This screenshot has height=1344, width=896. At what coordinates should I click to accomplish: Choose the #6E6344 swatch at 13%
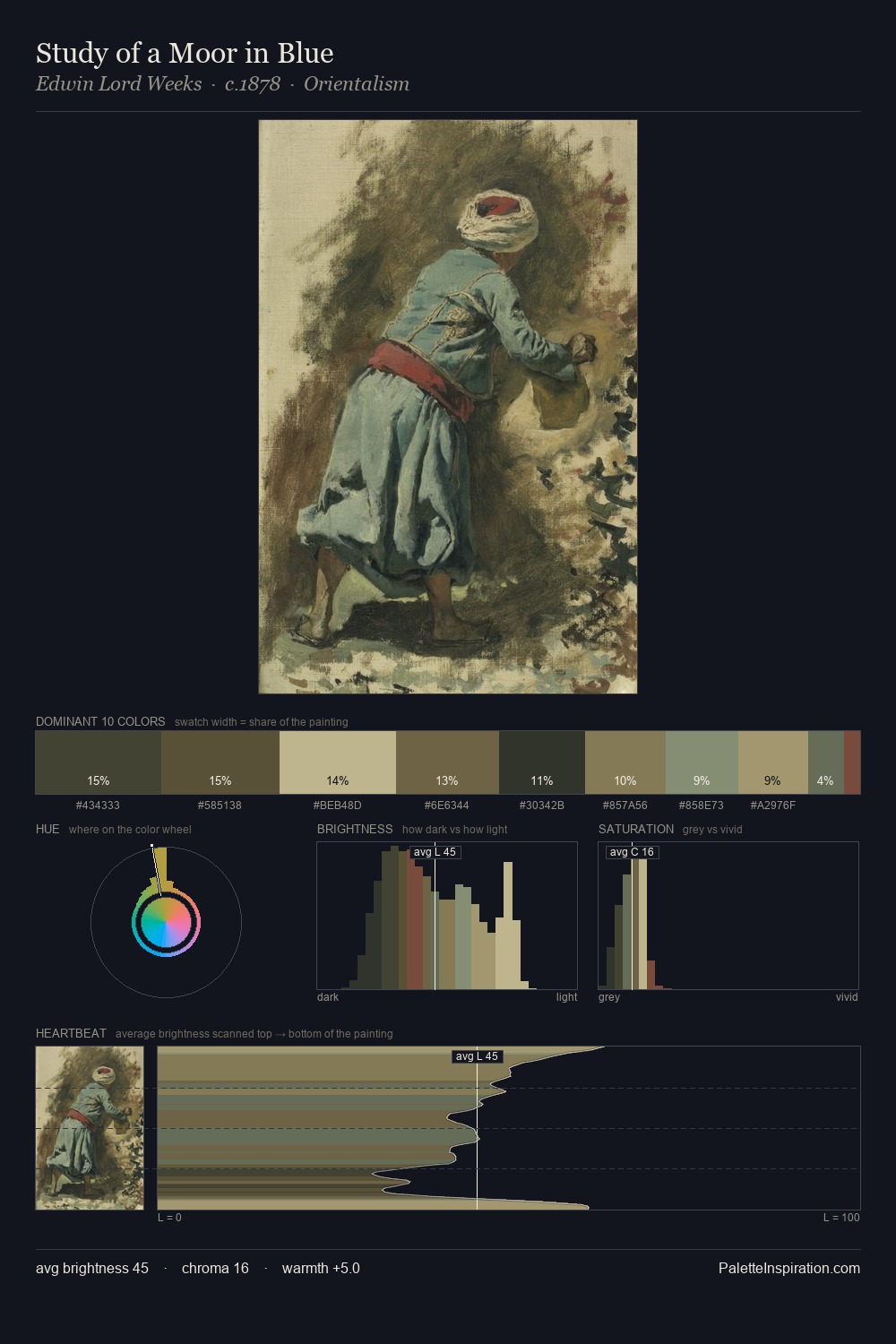[x=447, y=762]
